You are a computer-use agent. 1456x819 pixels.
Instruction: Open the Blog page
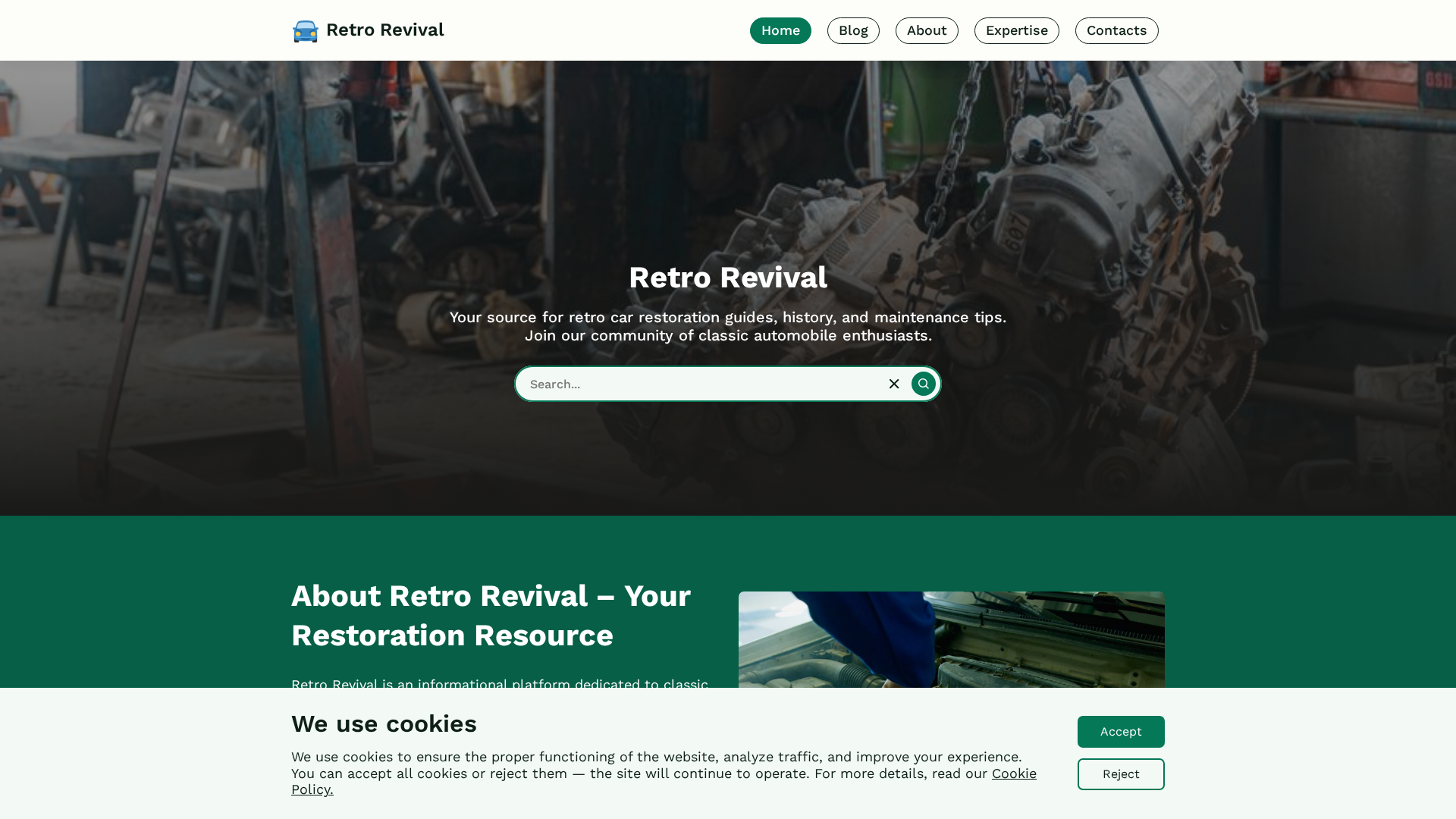(853, 31)
